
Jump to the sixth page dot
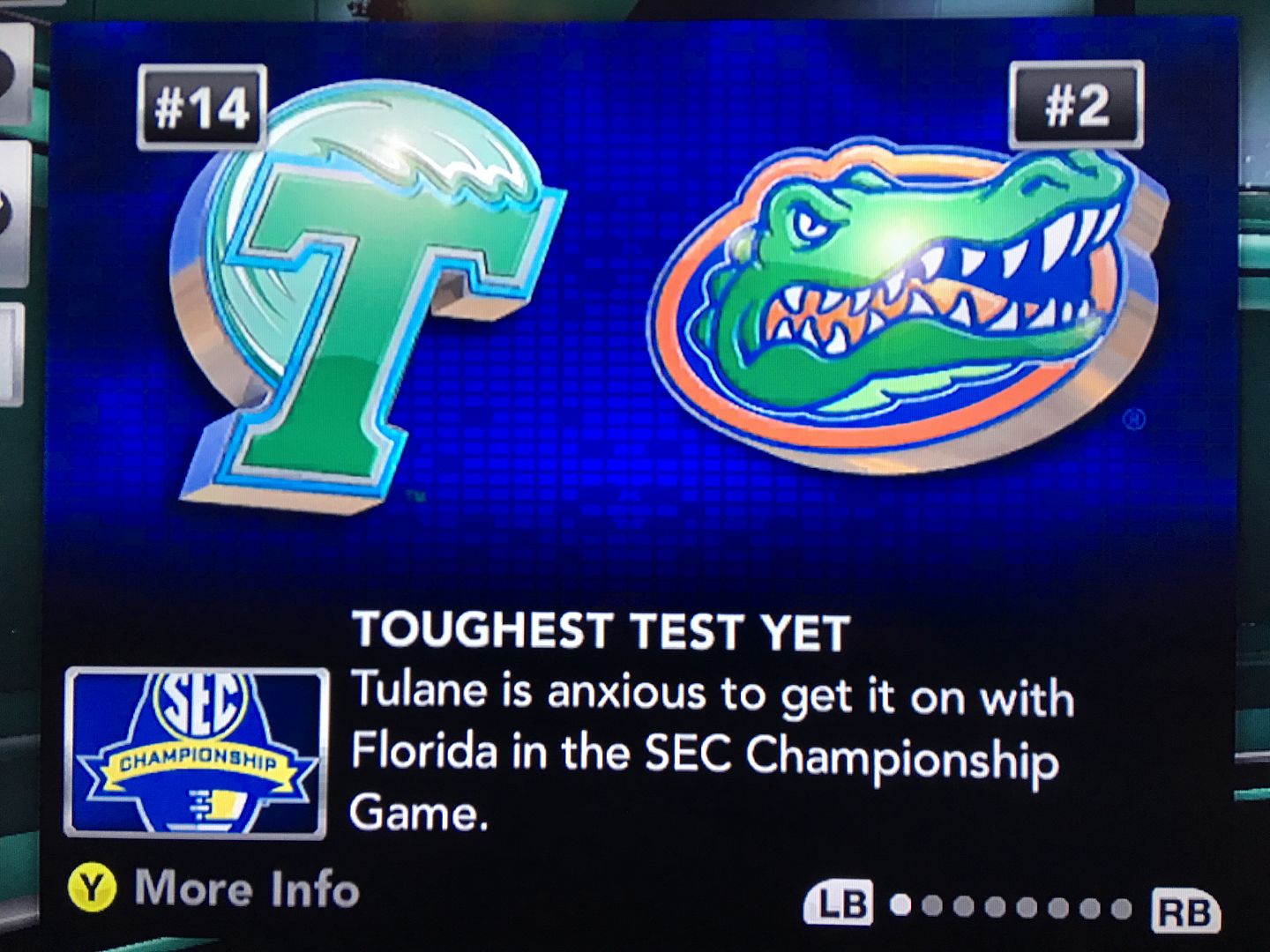(1058, 908)
